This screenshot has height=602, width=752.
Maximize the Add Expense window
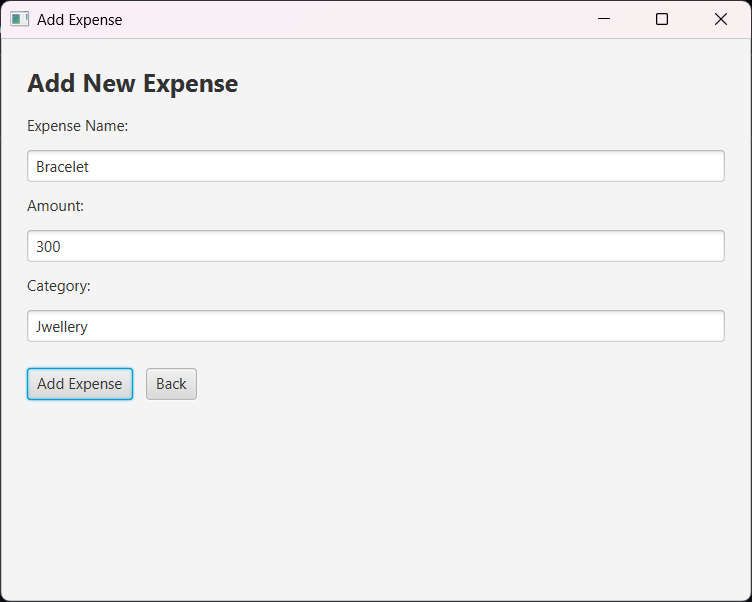click(x=662, y=19)
